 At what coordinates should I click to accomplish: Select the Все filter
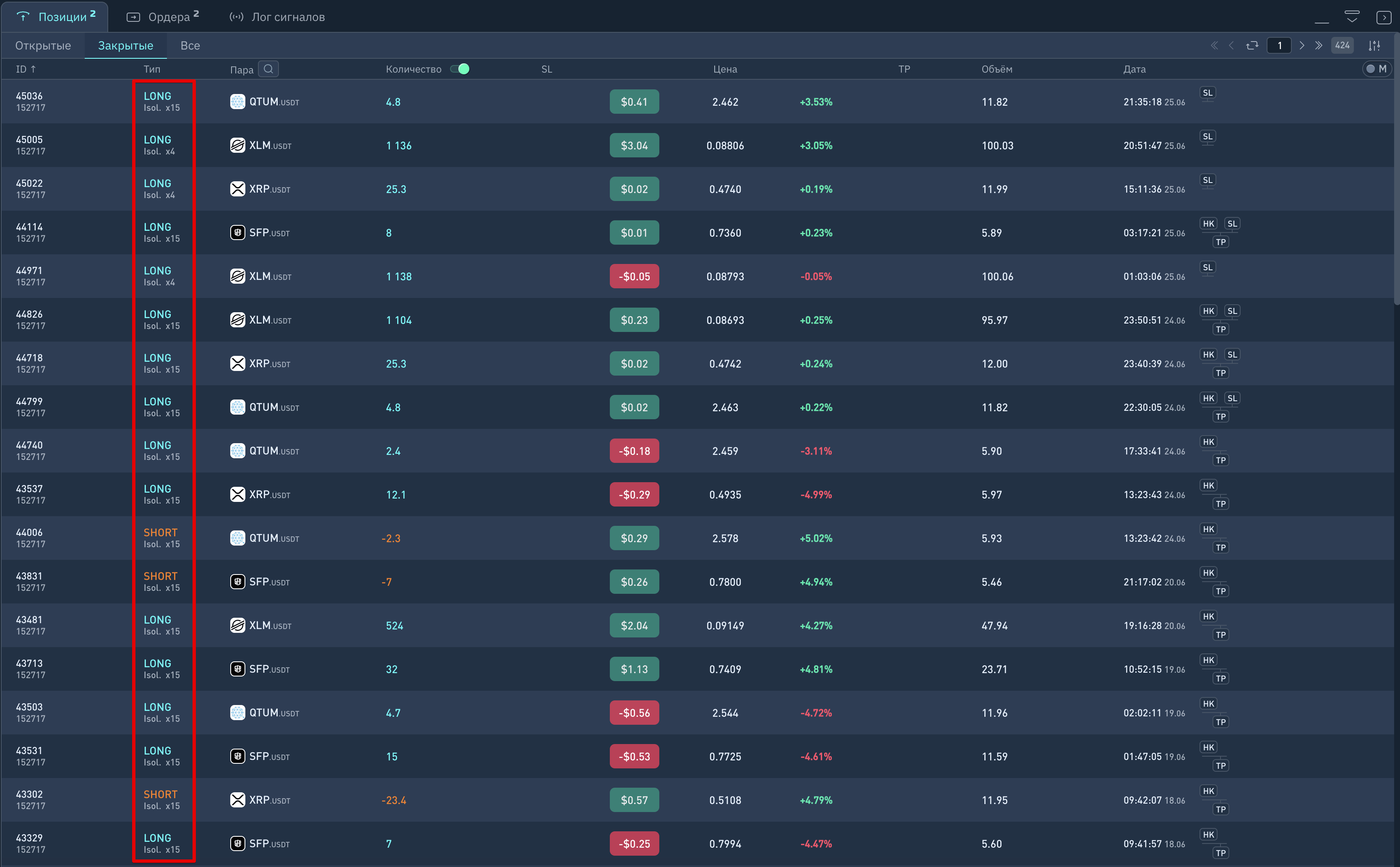click(x=190, y=45)
